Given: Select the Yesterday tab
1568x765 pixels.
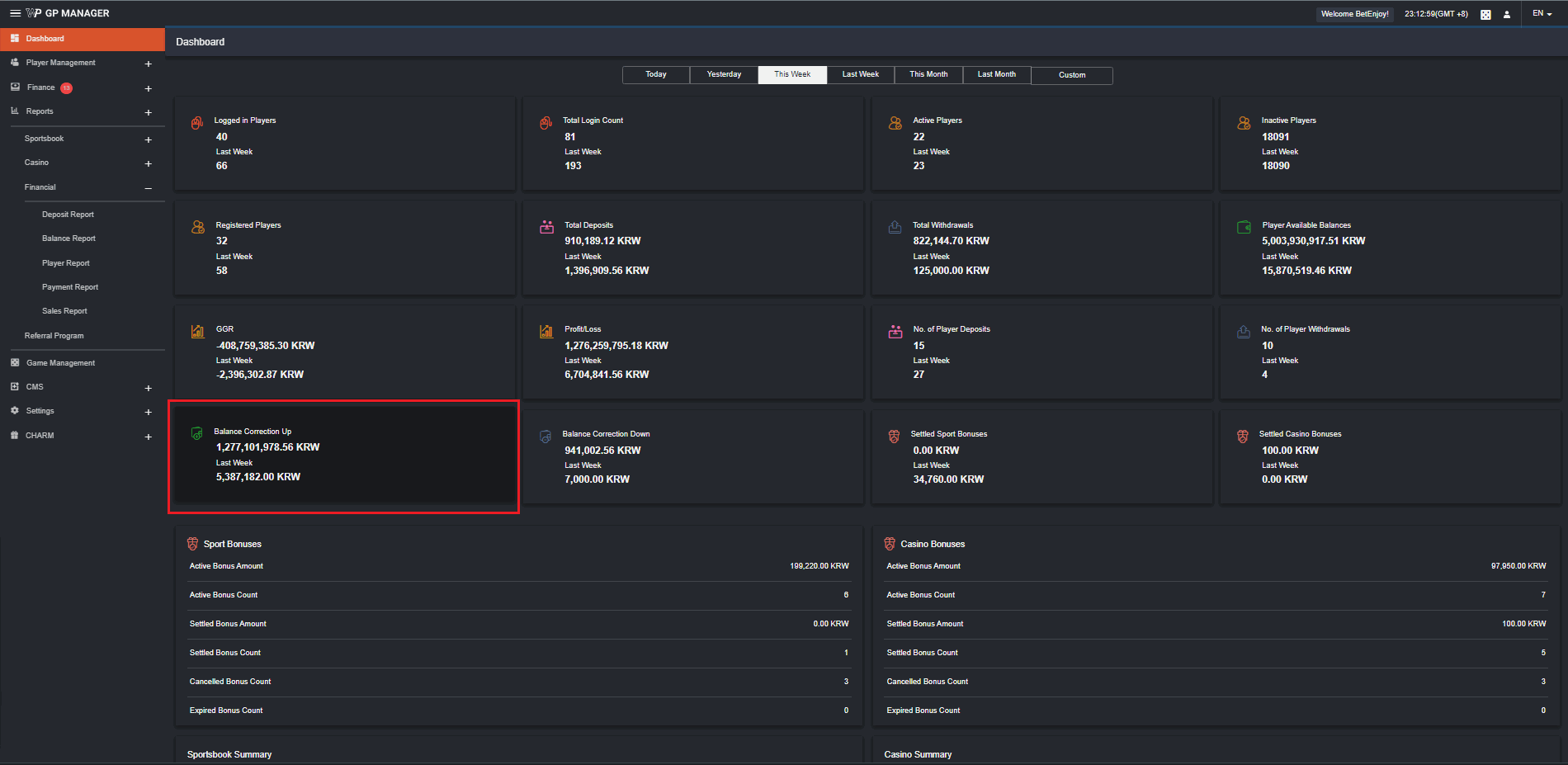Looking at the screenshot, I should click(724, 75).
